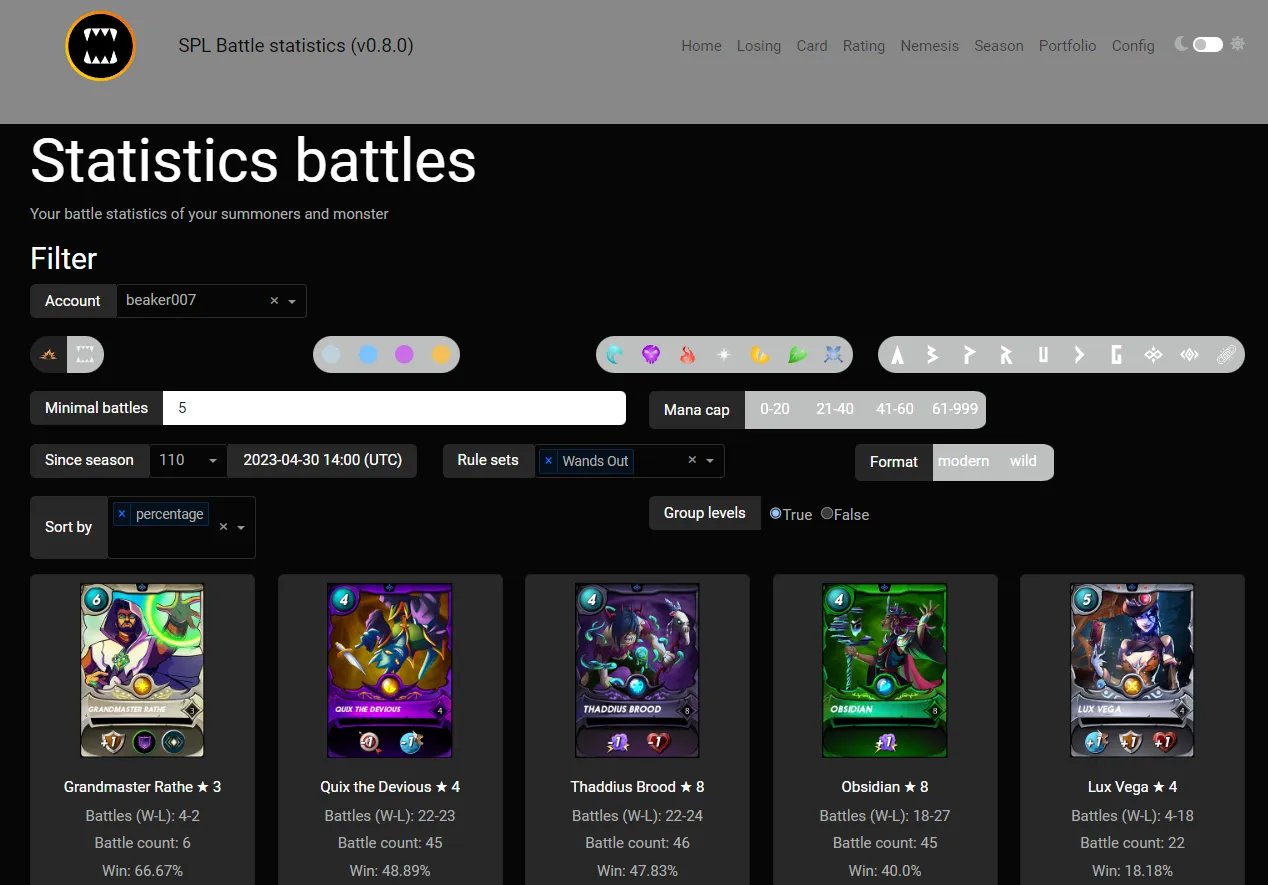
Task: Open the Obsidian card image
Action: click(885, 670)
